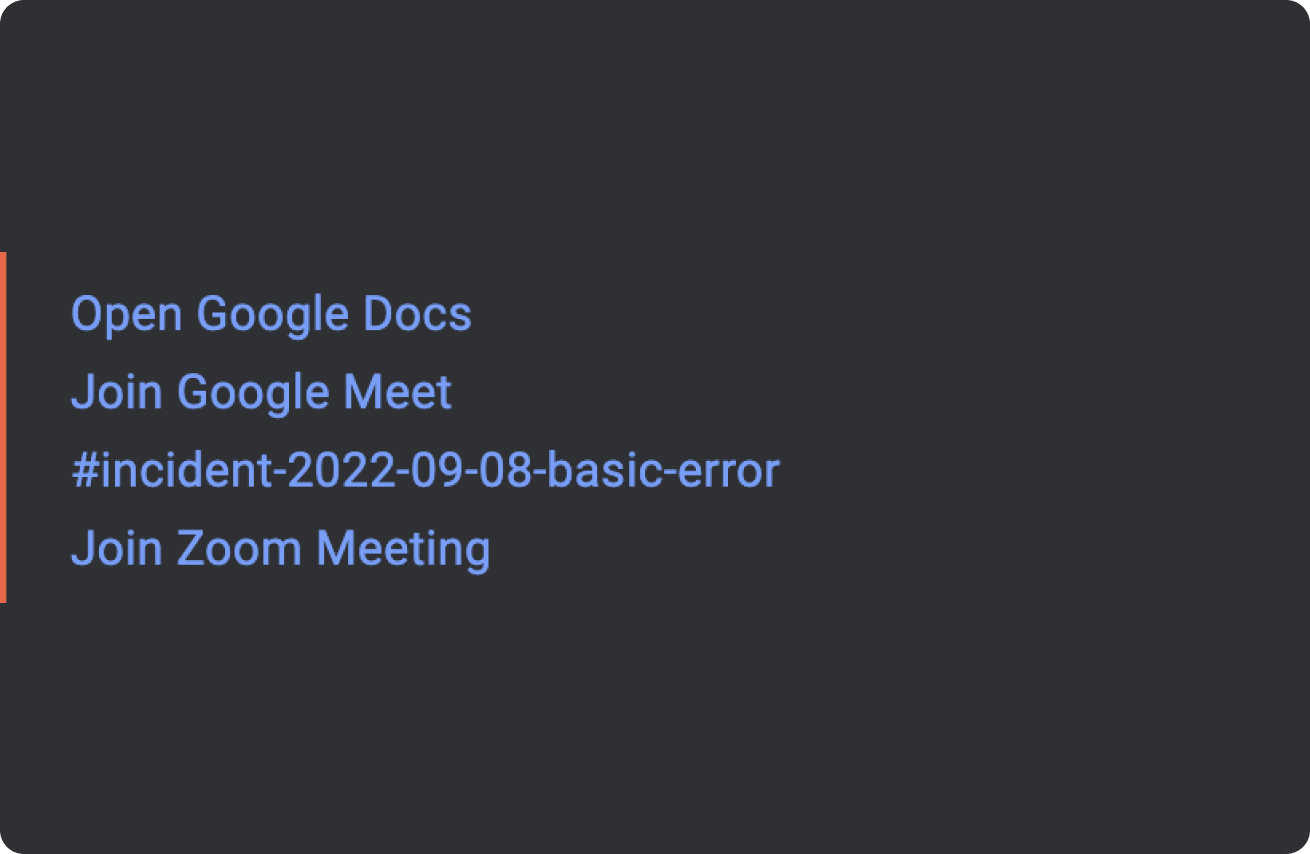Join the Google Meet call
This screenshot has width=1310, height=854.
tap(261, 392)
